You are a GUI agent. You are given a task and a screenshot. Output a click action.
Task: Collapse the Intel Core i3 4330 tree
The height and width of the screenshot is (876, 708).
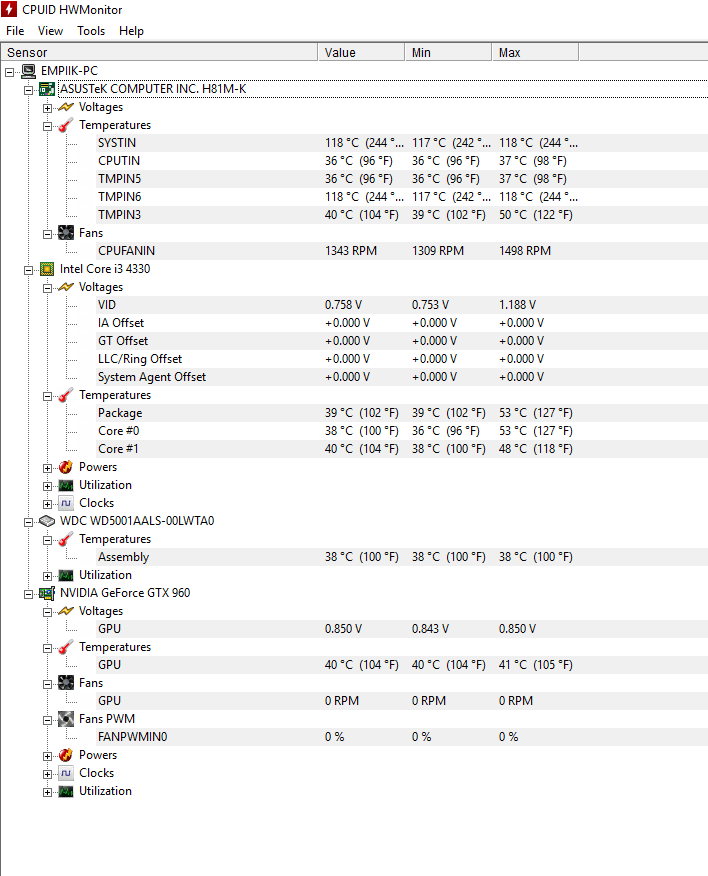[x=28, y=269]
